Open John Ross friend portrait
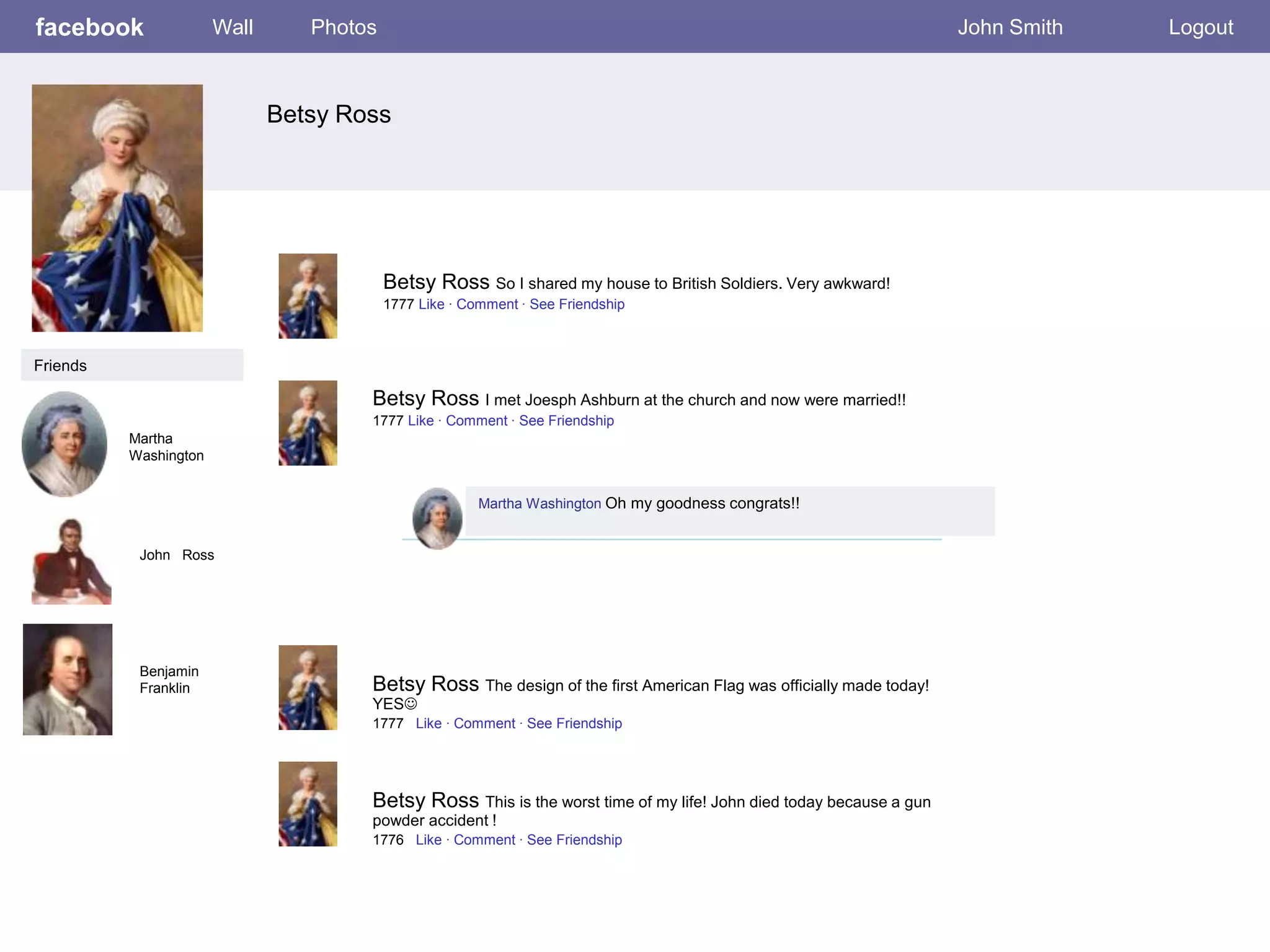 (x=71, y=562)
